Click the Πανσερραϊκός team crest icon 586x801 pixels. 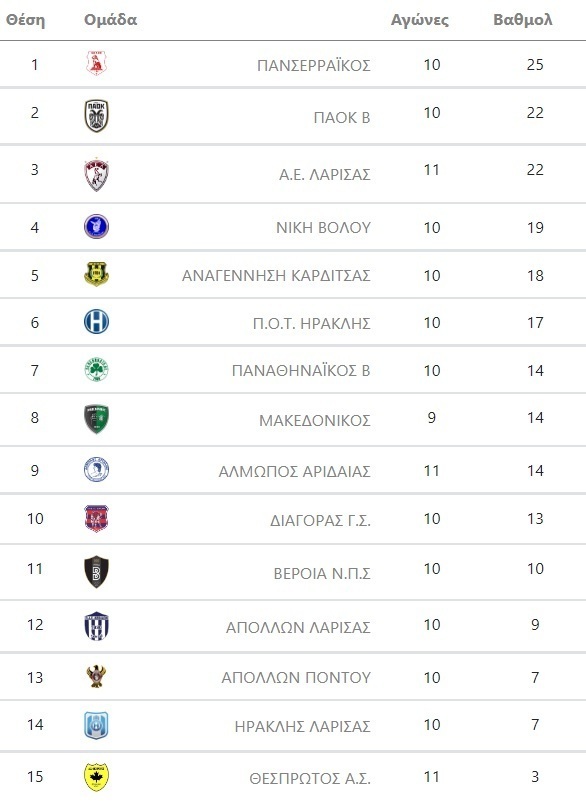pos(97,63)
